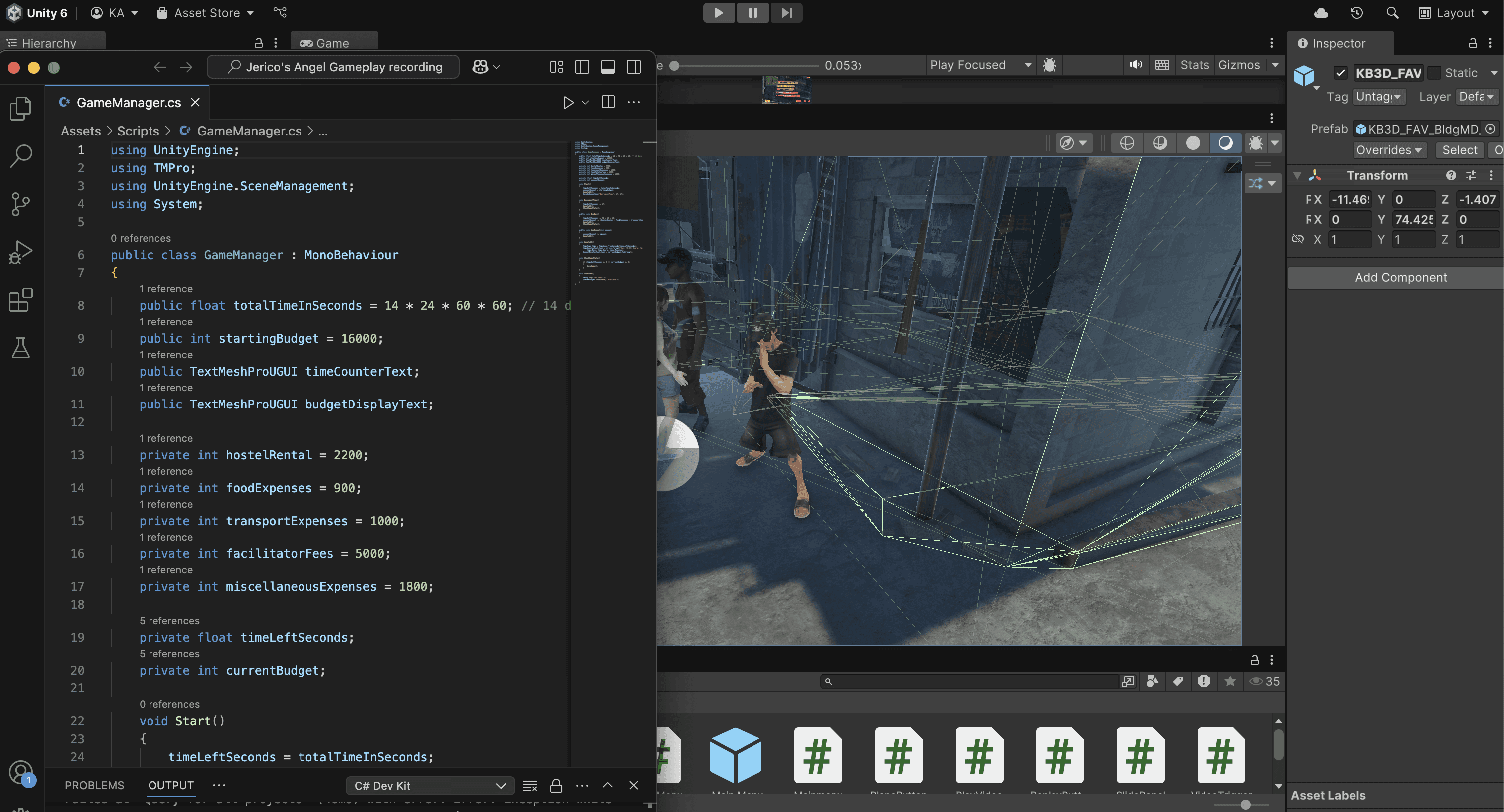
Task: Open the Source Control view
Action: click(x=21, y=204)
